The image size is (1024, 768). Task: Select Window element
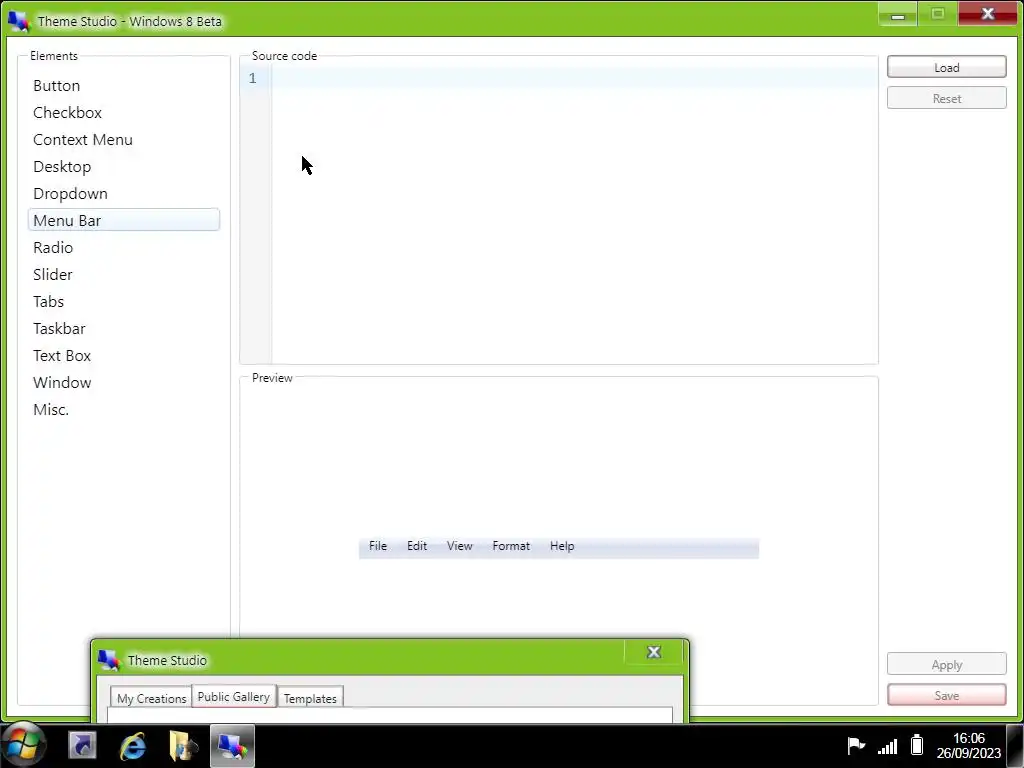point(123,383)
